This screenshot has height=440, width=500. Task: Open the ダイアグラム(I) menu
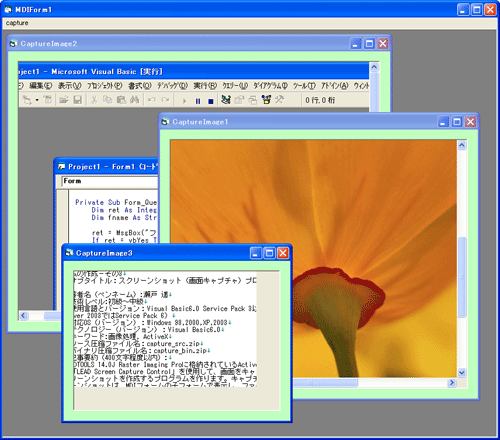(270, 86)
